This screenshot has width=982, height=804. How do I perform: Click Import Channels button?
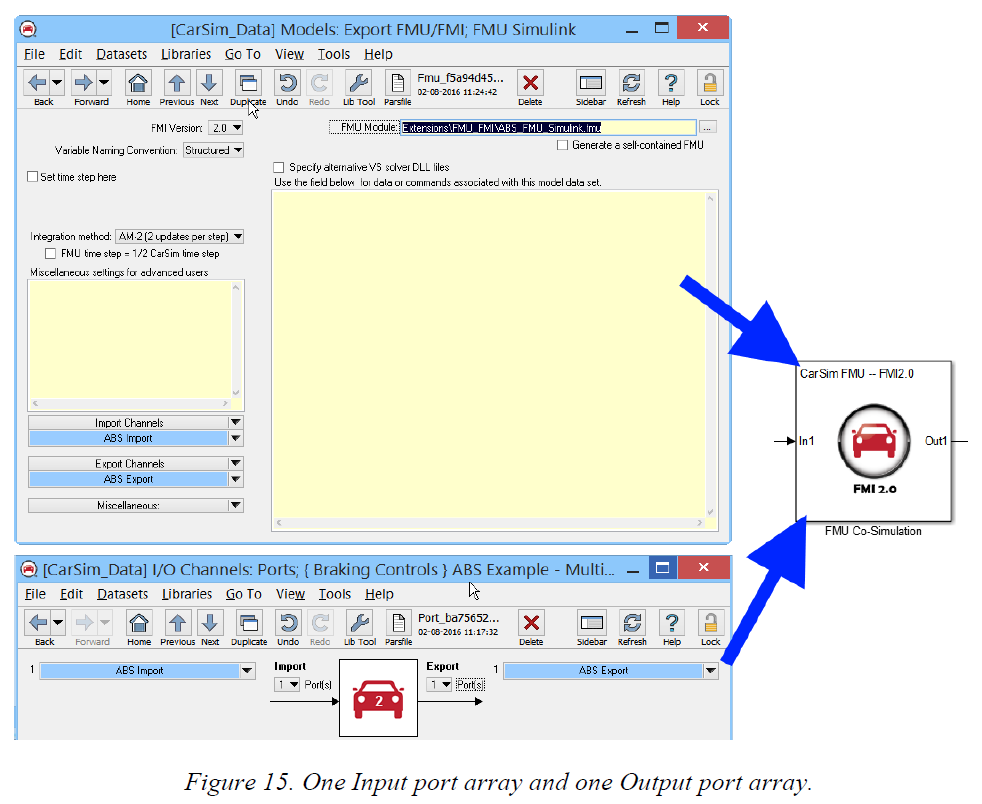pyautogui.click(x=128, y=423)
